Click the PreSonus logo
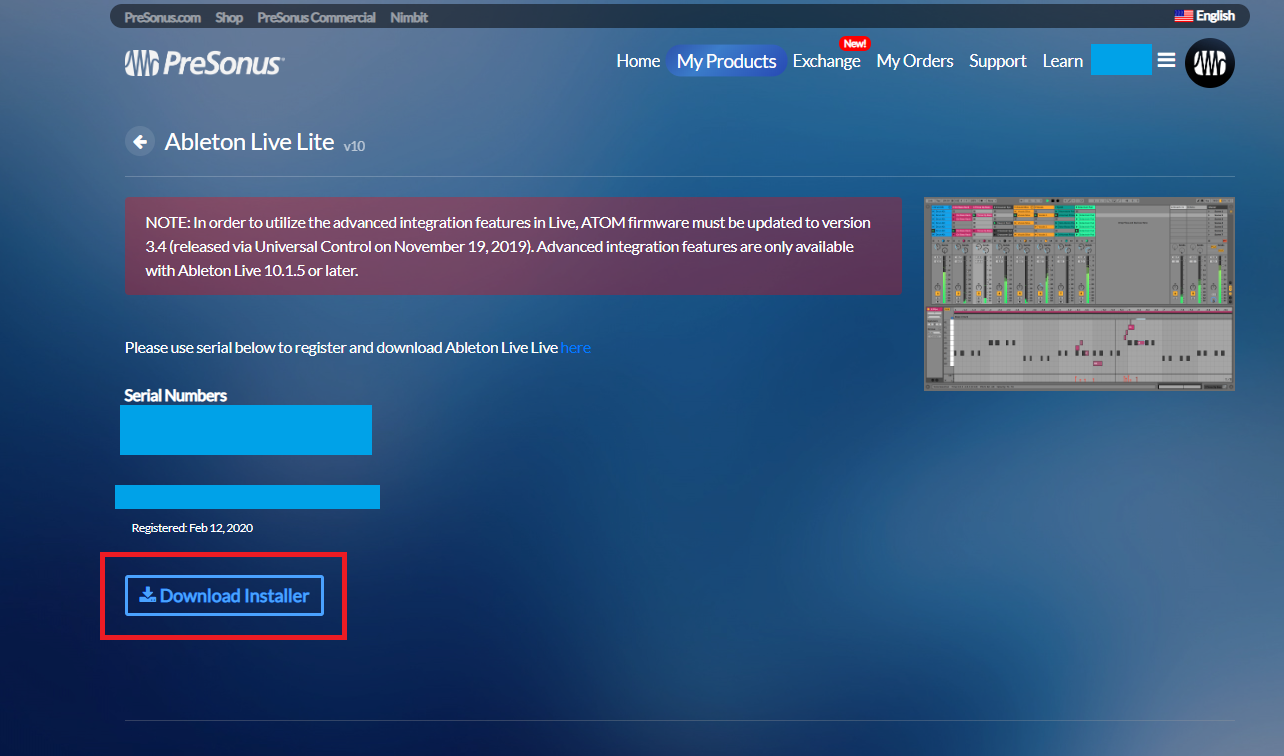The image size is (1284, 756). point(204,63)
